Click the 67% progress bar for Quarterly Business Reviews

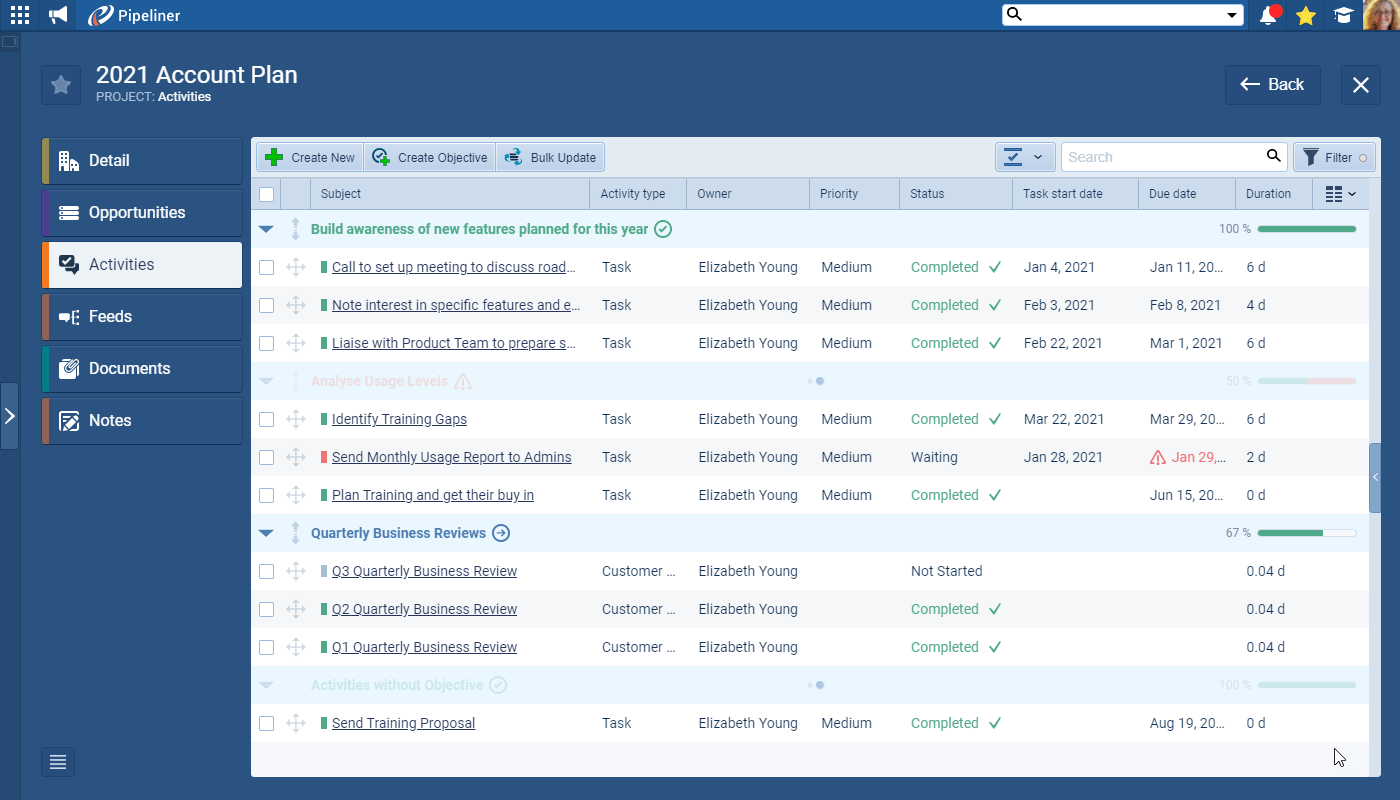click(1307, 532)
